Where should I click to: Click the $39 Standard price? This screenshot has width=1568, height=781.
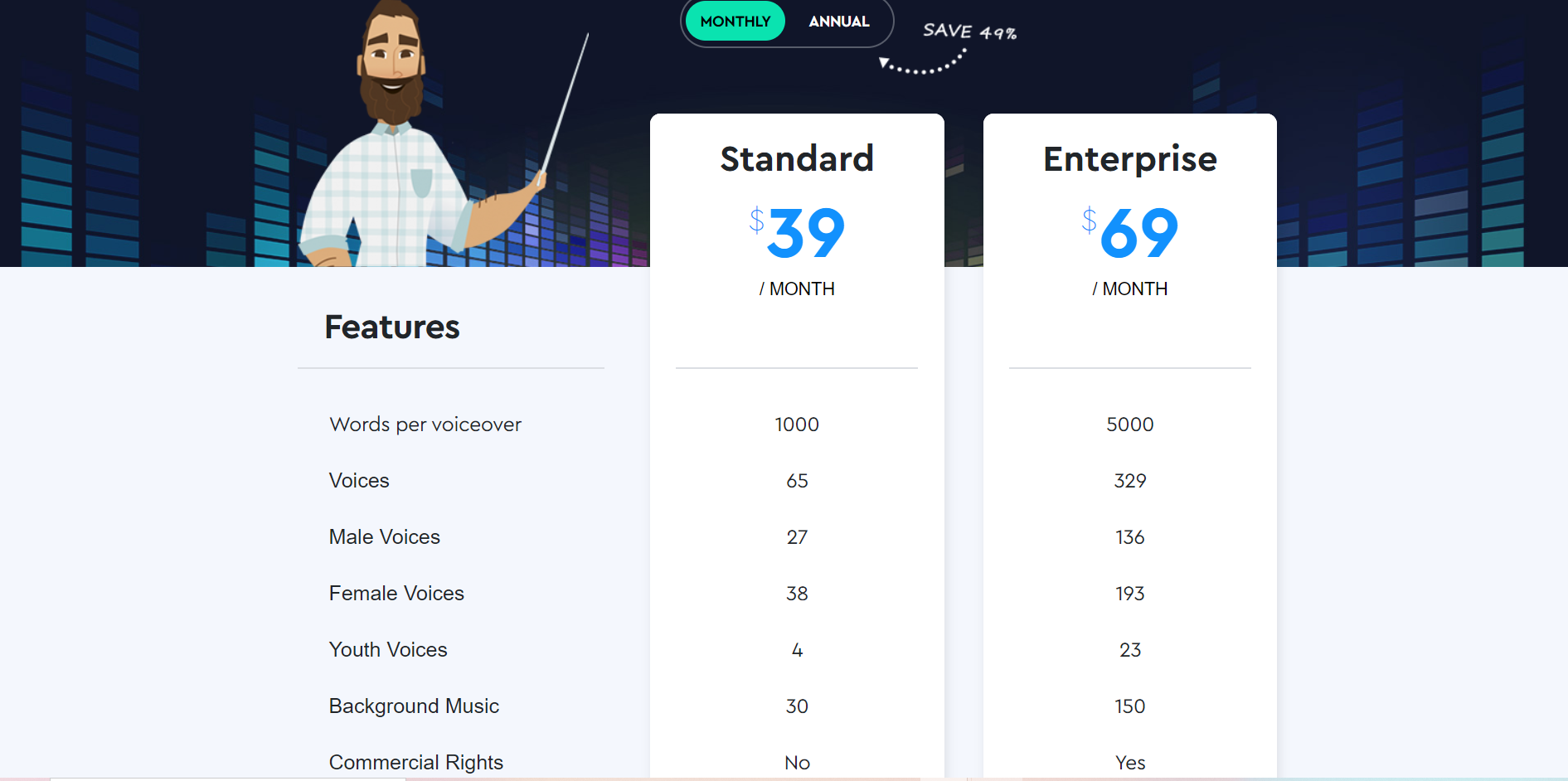click(797, 233)
